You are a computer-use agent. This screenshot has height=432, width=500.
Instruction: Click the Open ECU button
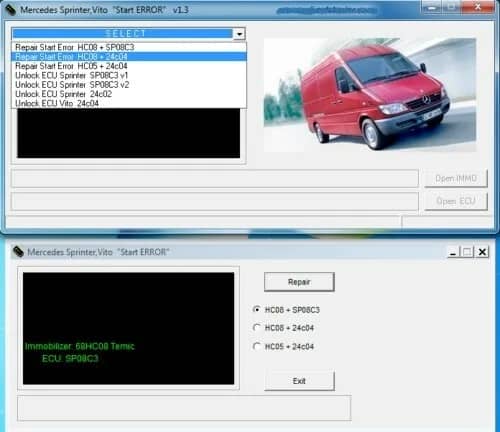click(456, 201)
